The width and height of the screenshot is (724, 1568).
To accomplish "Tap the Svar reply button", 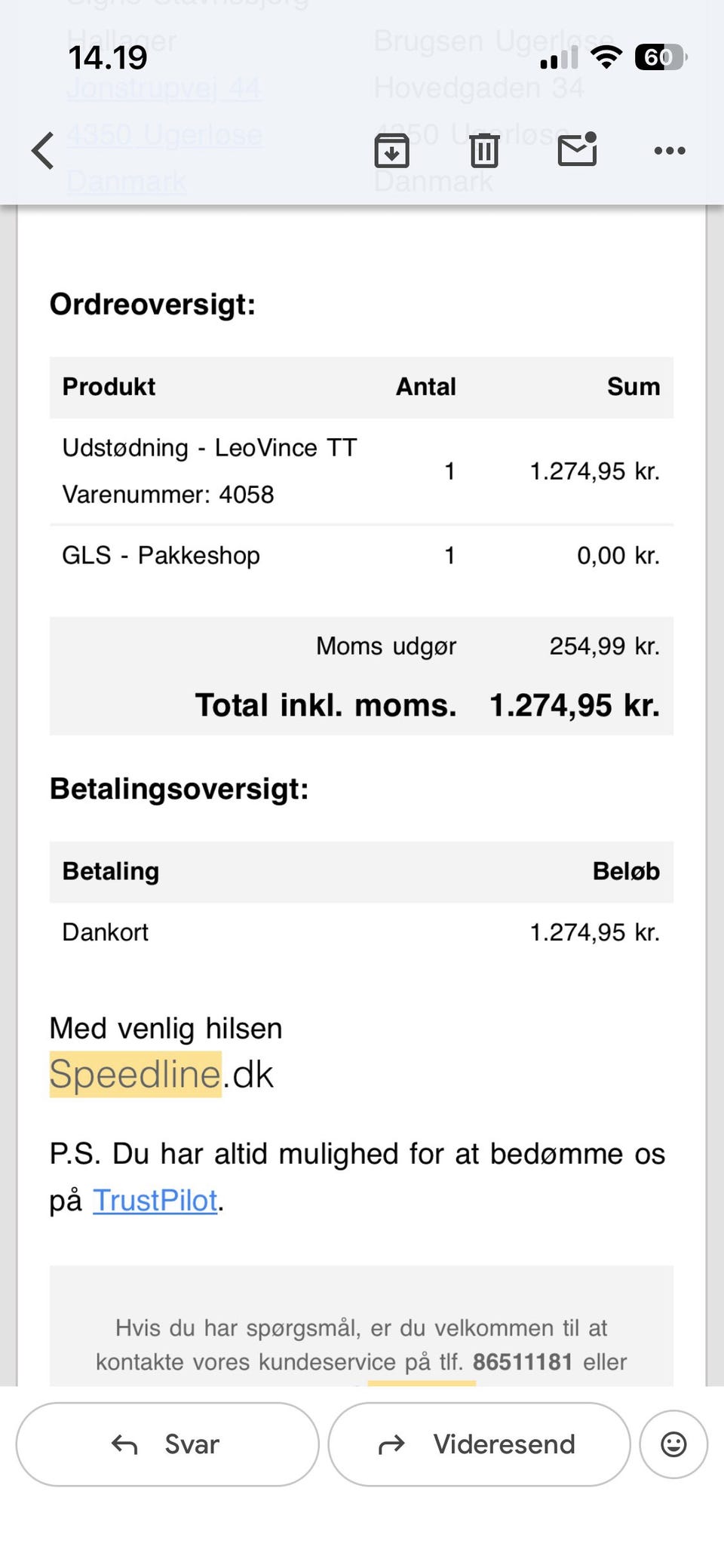I will coord(167,1444).
